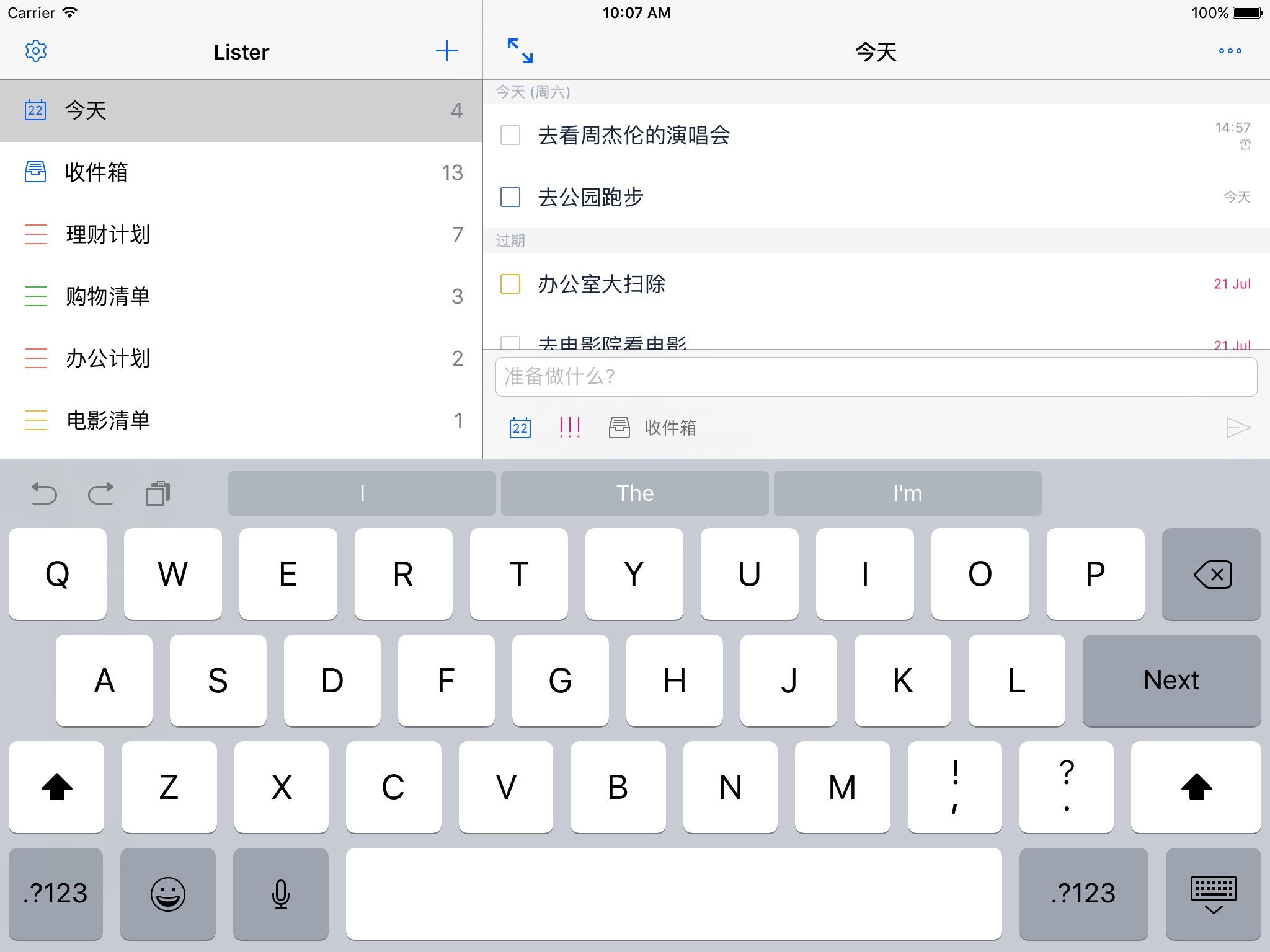Open the settings gear in Lister
Image resolution: width=1270 pixels, height=952 pixels.
(x=36, y=51)
